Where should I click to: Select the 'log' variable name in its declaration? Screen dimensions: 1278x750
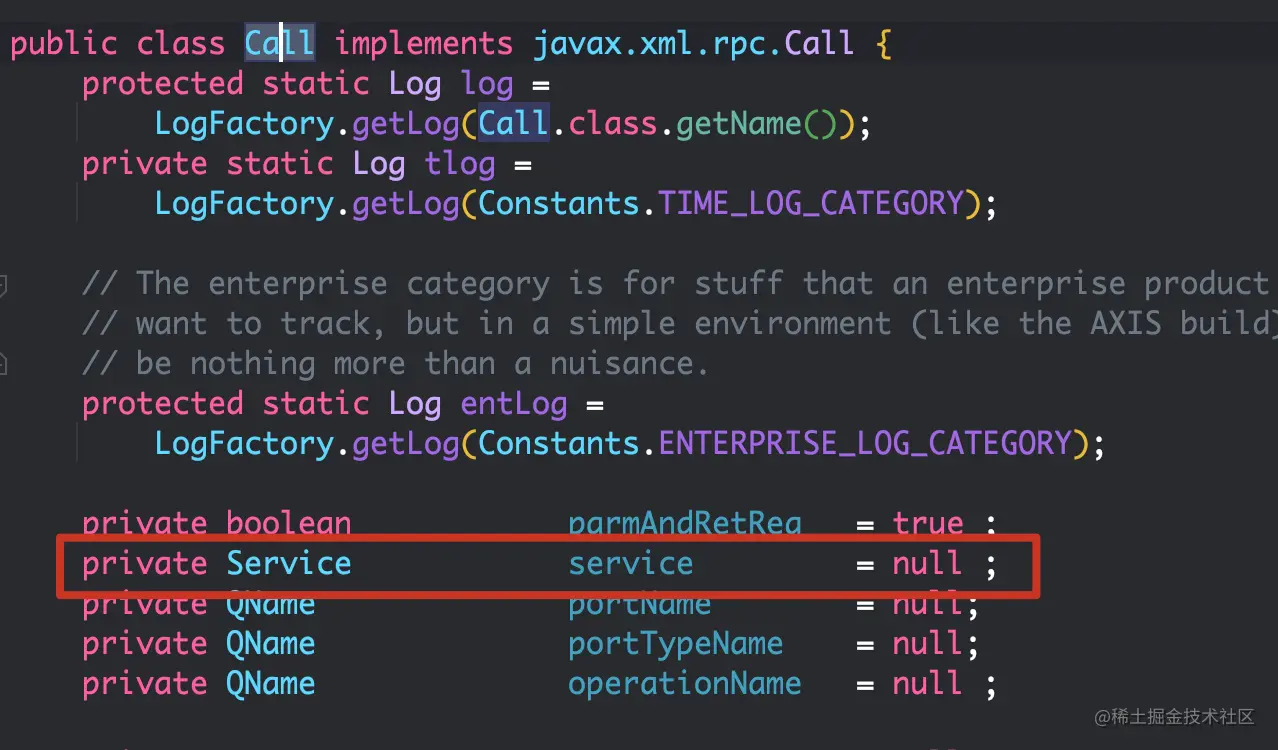(487, 84)
